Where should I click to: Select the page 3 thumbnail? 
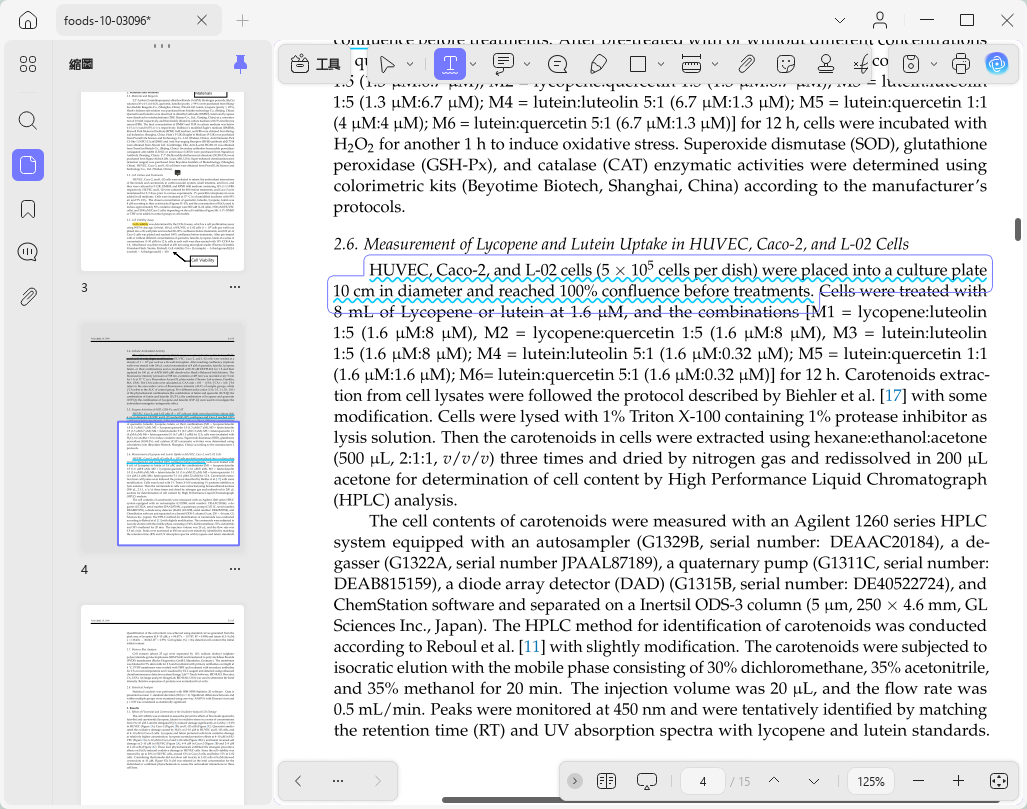click(162, 181)
